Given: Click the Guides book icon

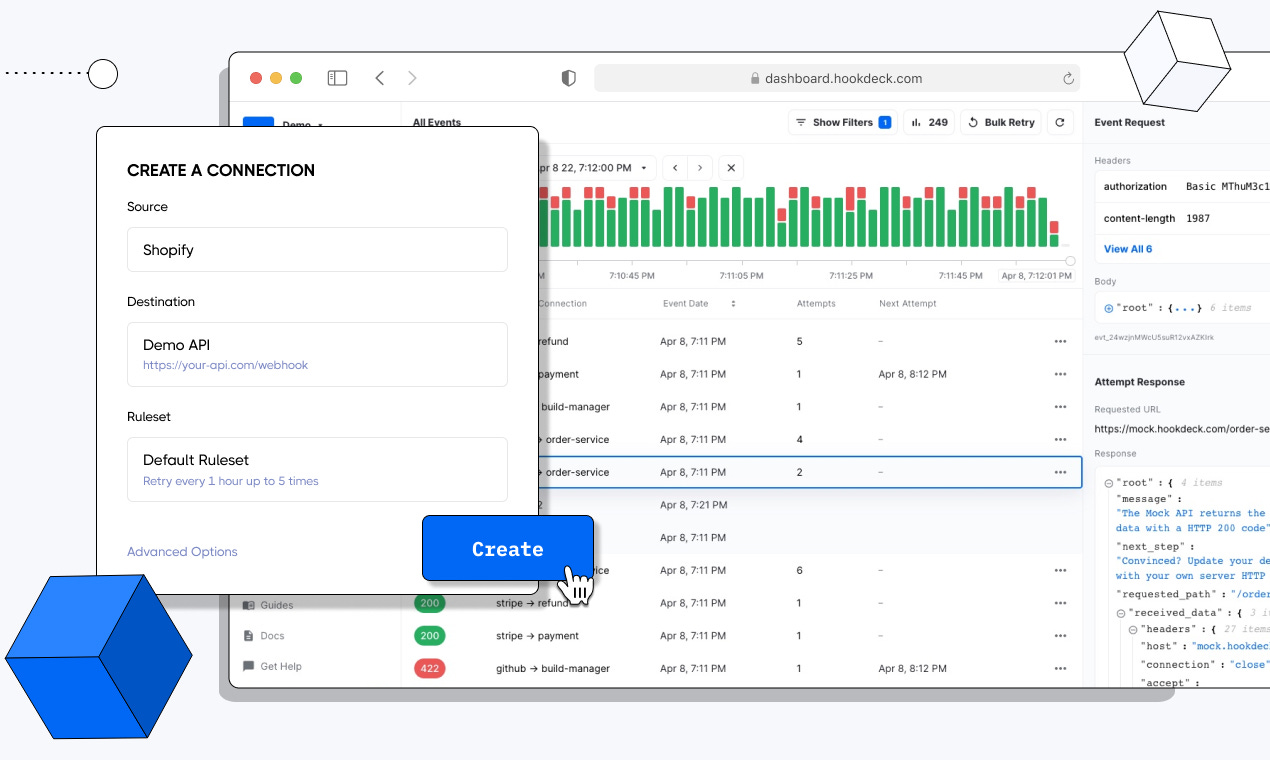Looking at the screenshot, I should point(249,605).
